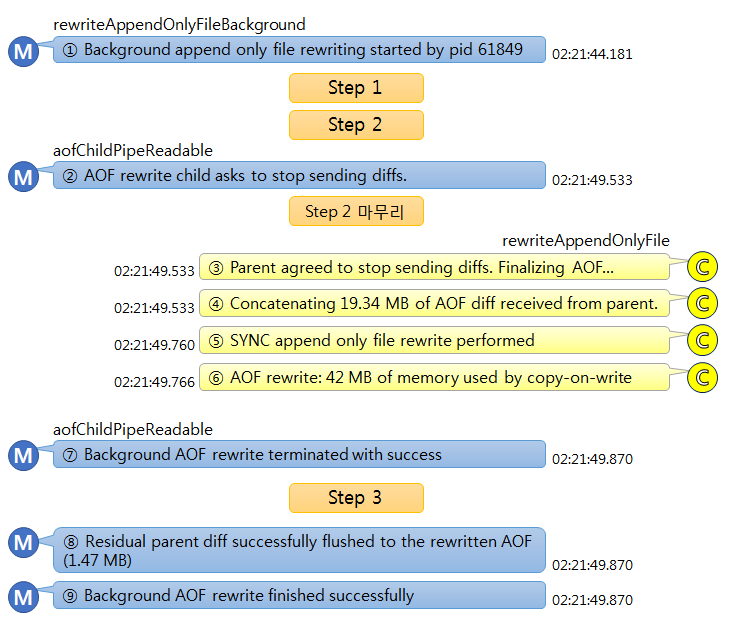Image resolution: width=731 pixels, height=639 pixels.
Task: Click the Step 2 마무리 button
Action: point(356,211)
